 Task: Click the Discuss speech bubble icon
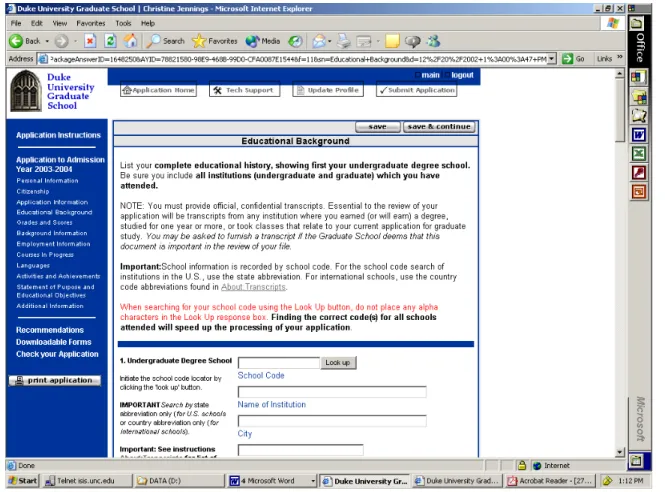click(x=412, y=41)
